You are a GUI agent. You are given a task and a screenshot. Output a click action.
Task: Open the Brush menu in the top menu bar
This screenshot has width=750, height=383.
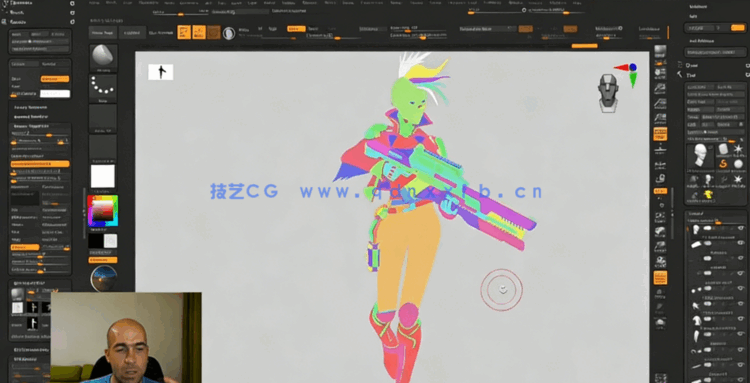point(110,2)
